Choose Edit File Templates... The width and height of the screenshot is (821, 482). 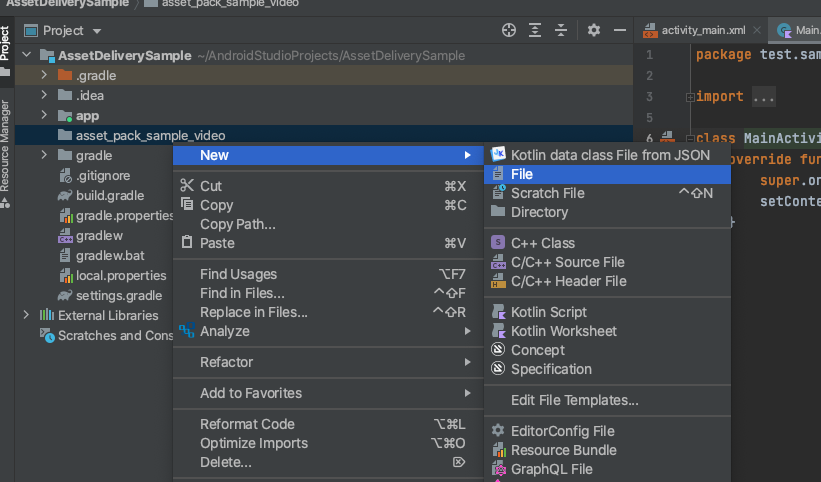point(607,400)
